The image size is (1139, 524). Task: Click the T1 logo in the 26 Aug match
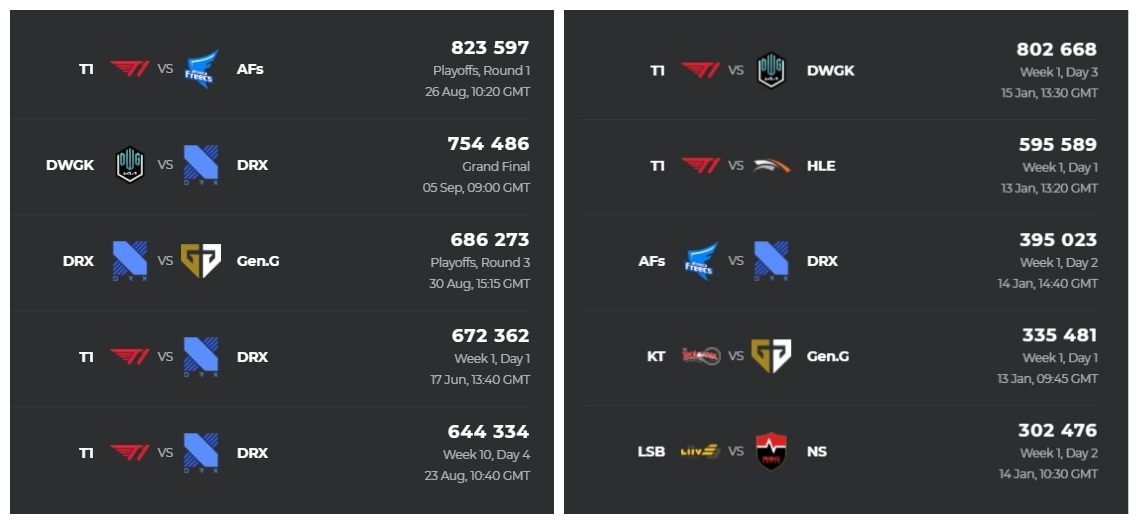click(x=130, y=69)
